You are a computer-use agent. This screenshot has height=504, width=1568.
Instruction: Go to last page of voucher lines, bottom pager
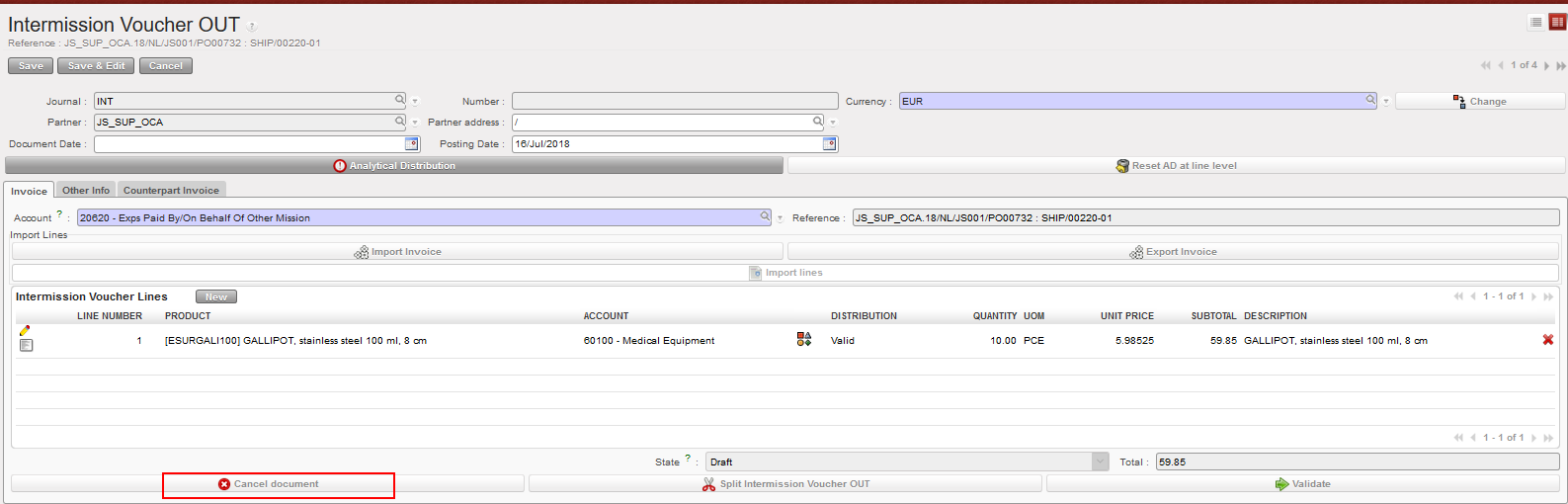(x=1547, y=437)
